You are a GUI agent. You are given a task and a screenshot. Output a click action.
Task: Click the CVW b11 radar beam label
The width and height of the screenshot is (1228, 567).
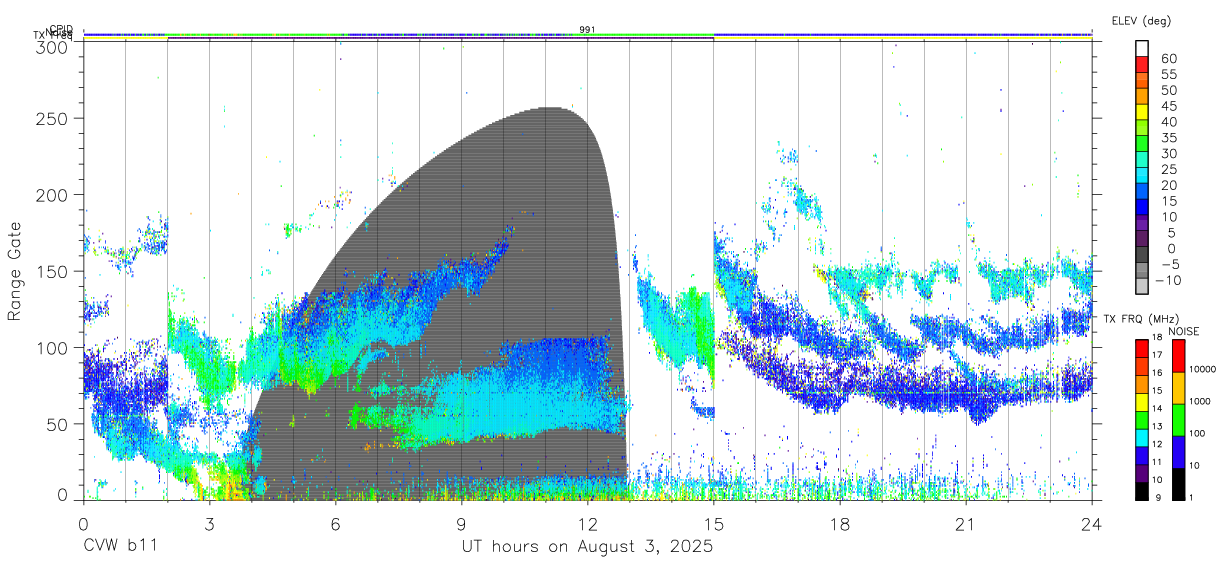120,547
